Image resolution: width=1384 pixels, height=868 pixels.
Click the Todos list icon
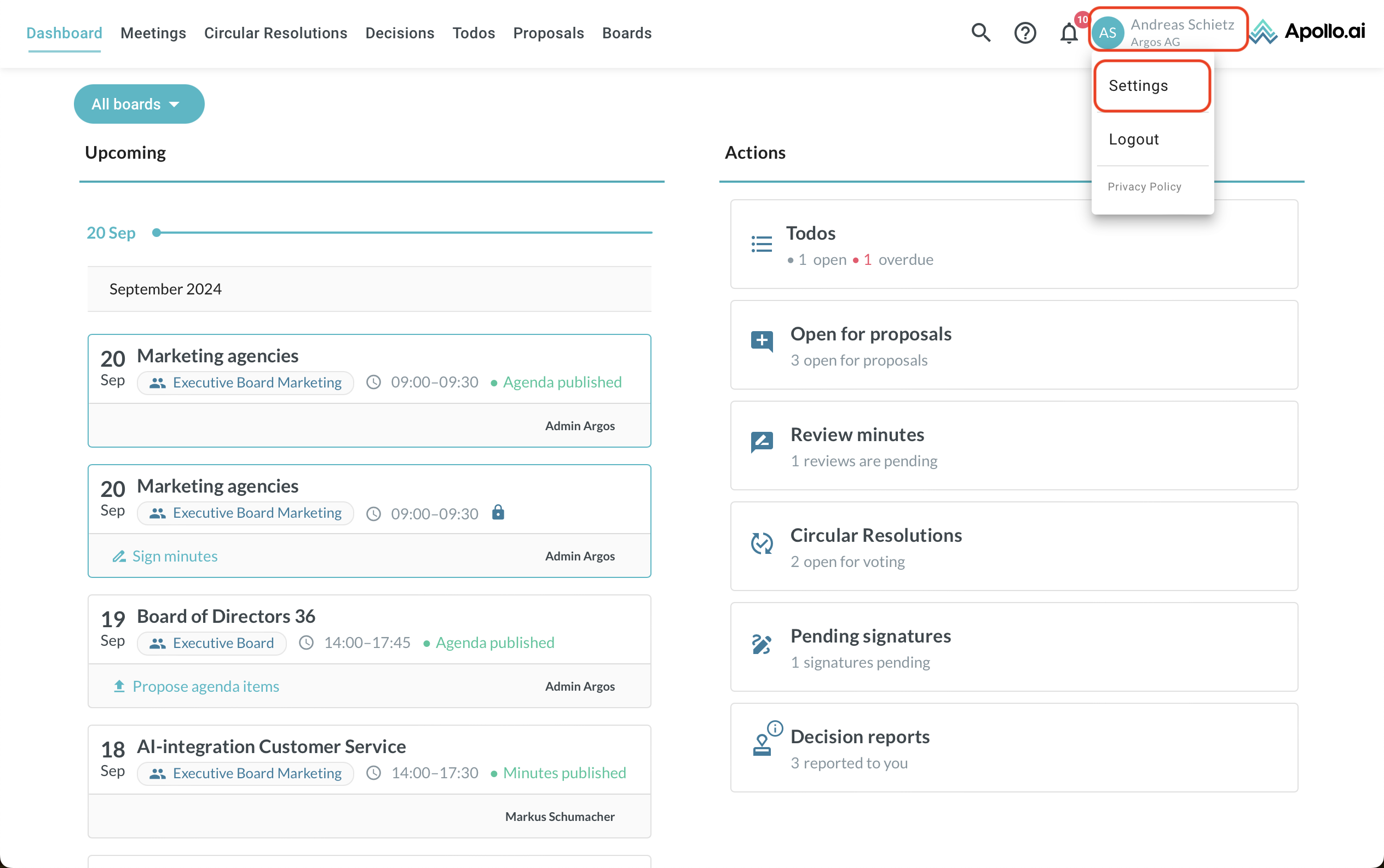click(x=762, y=244)
